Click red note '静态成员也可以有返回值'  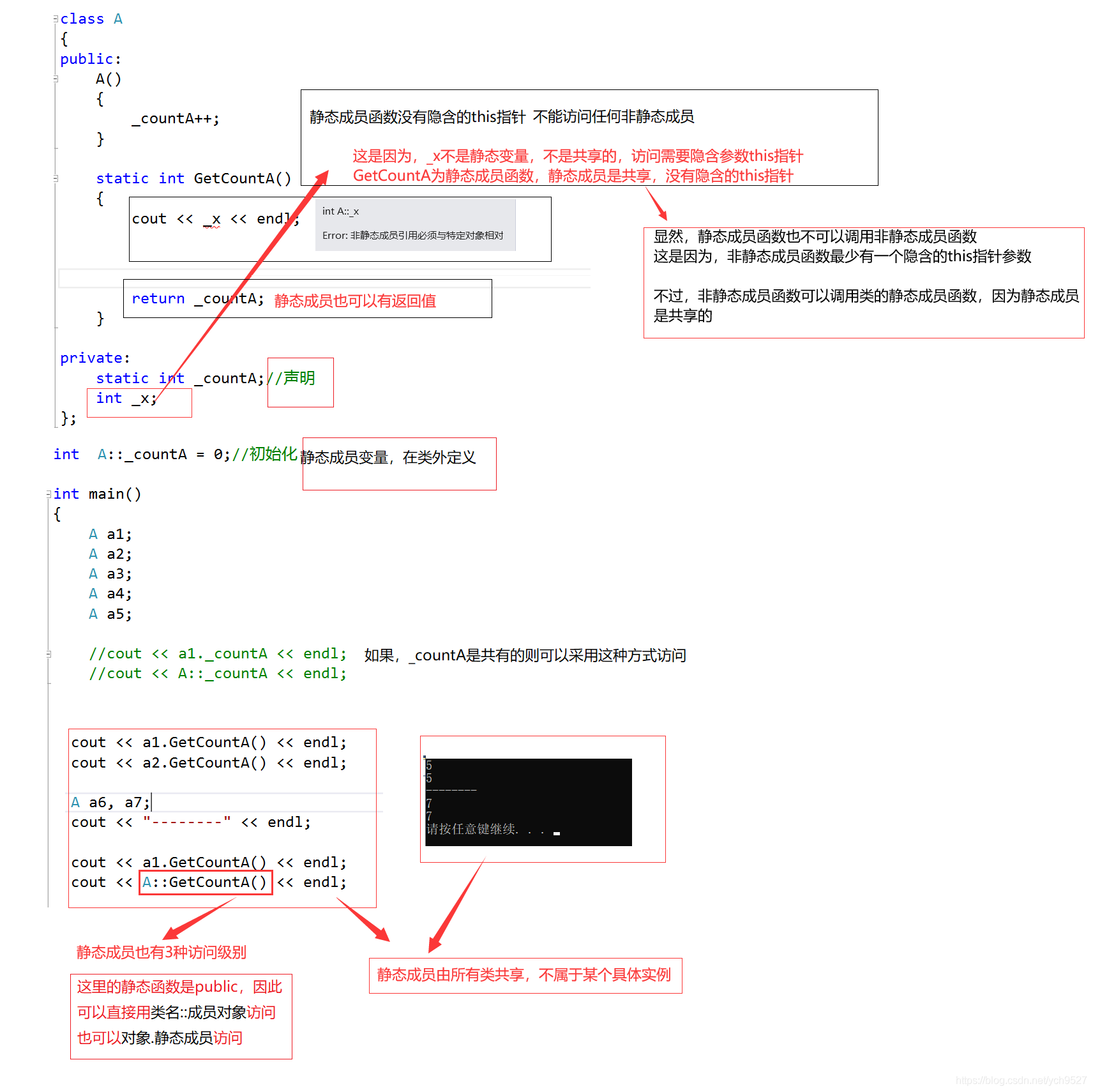(355, 301)
